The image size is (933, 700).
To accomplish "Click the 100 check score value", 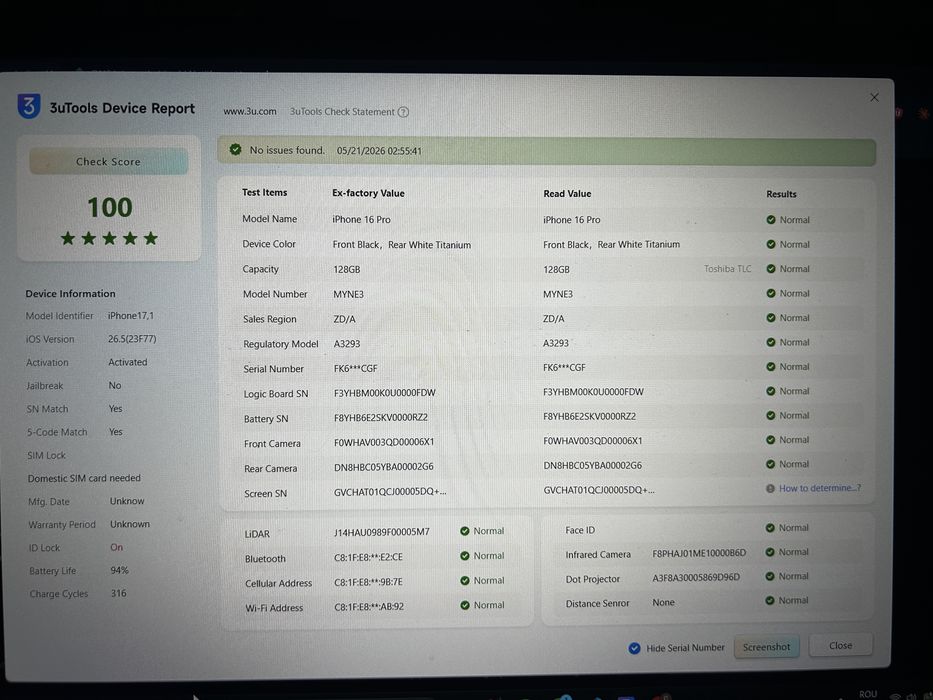I will [109, 207].
